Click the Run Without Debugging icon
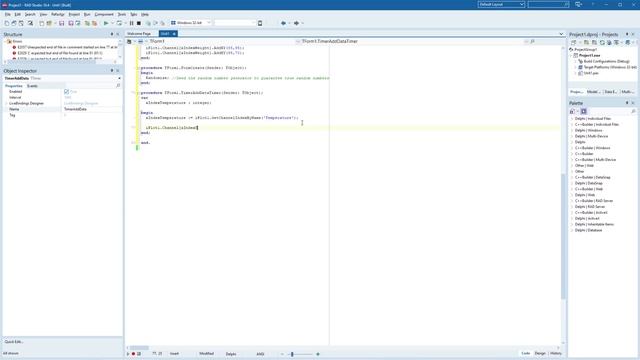 coord(119,23)
